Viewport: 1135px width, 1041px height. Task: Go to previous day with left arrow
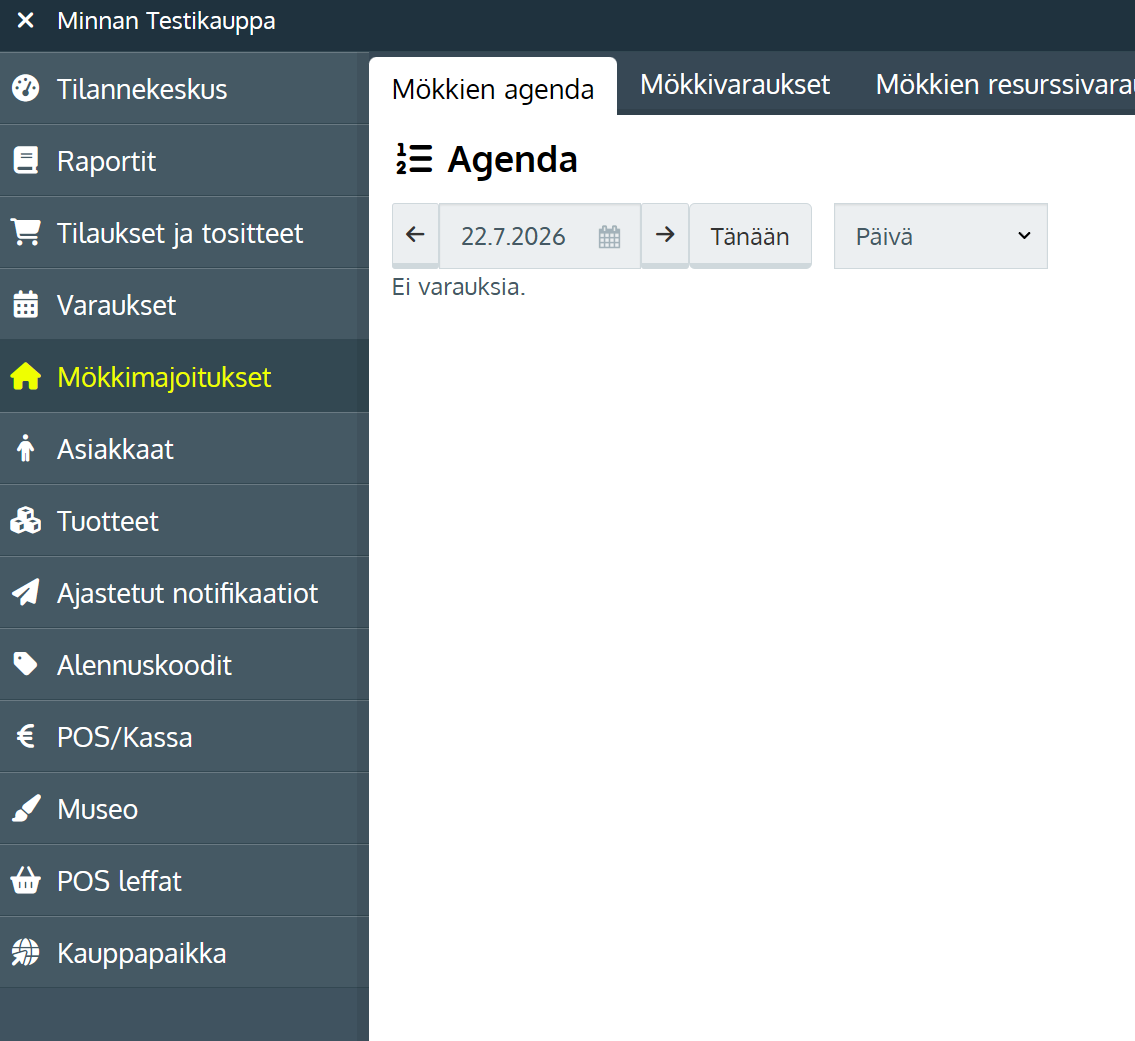tap(415, 235)
